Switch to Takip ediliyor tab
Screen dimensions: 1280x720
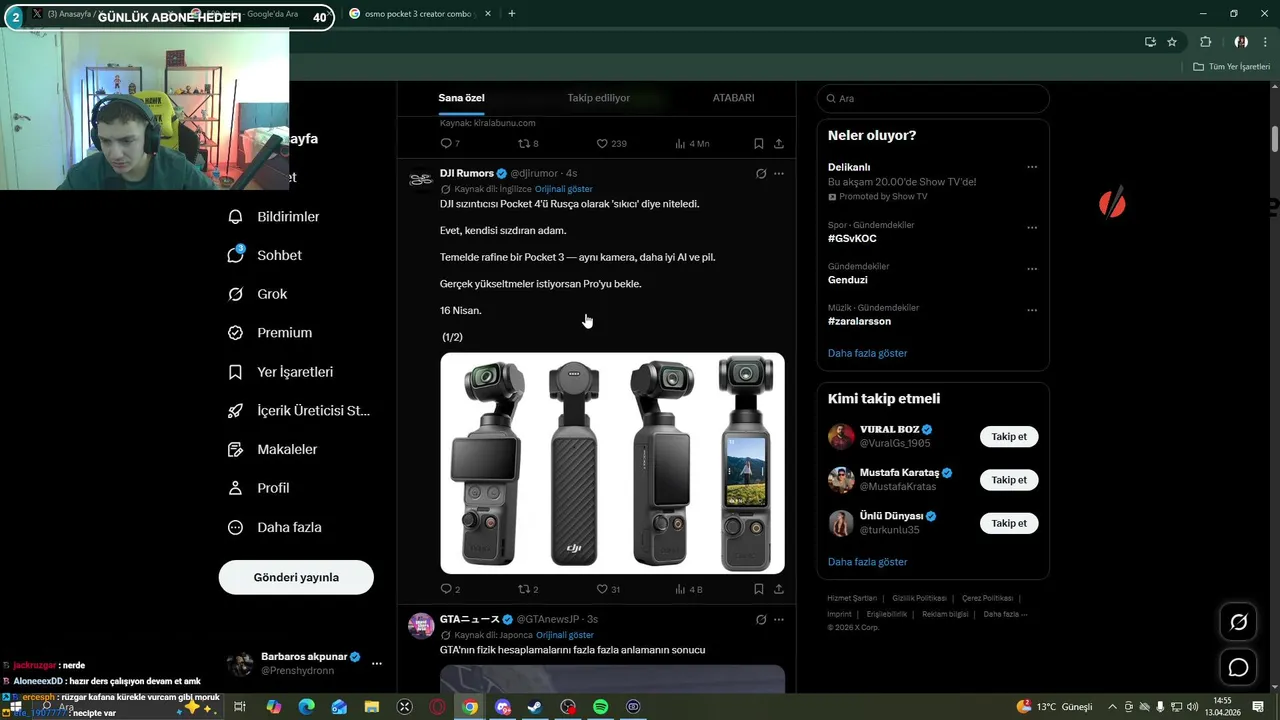tap(598, 98)
